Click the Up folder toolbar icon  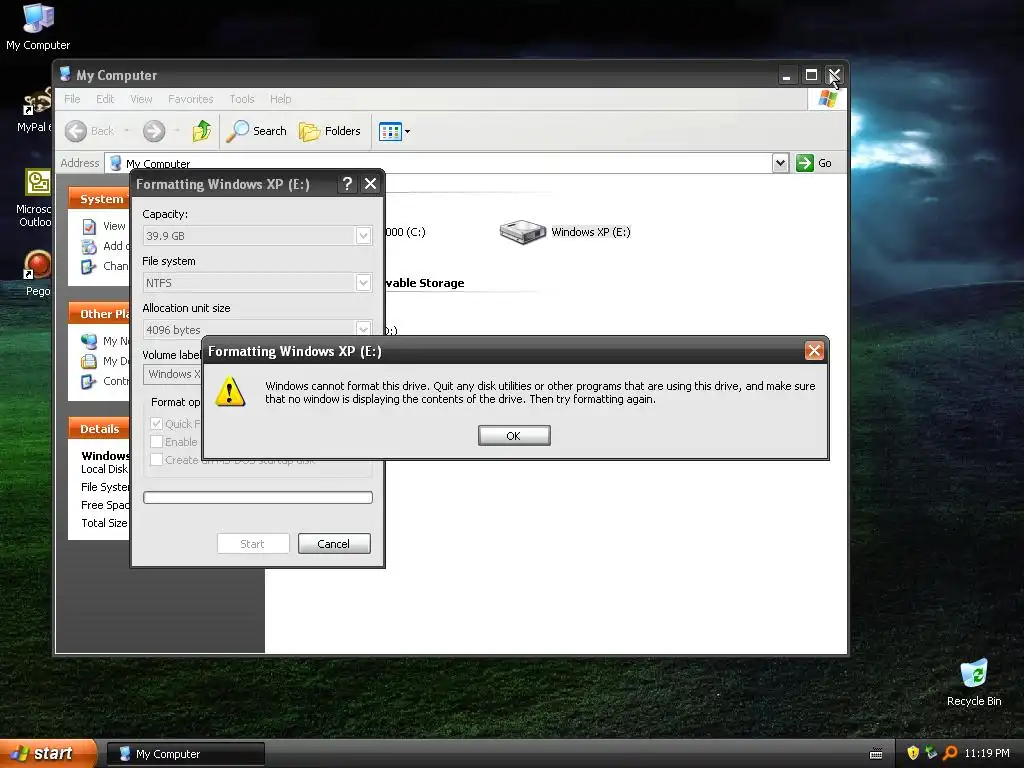[202, 131]
